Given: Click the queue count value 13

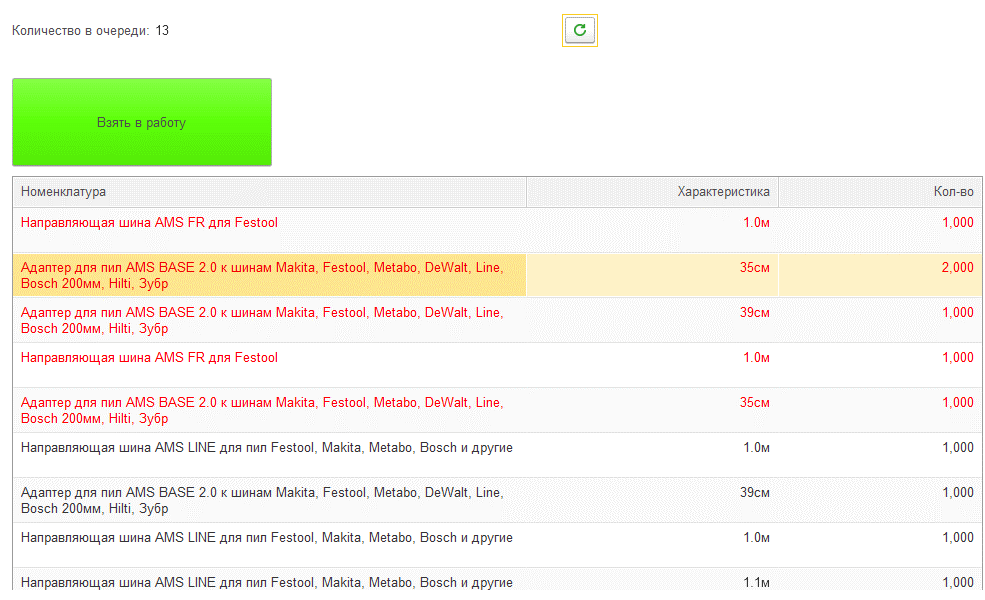Looking at the screenshot, I should [162, 31].
